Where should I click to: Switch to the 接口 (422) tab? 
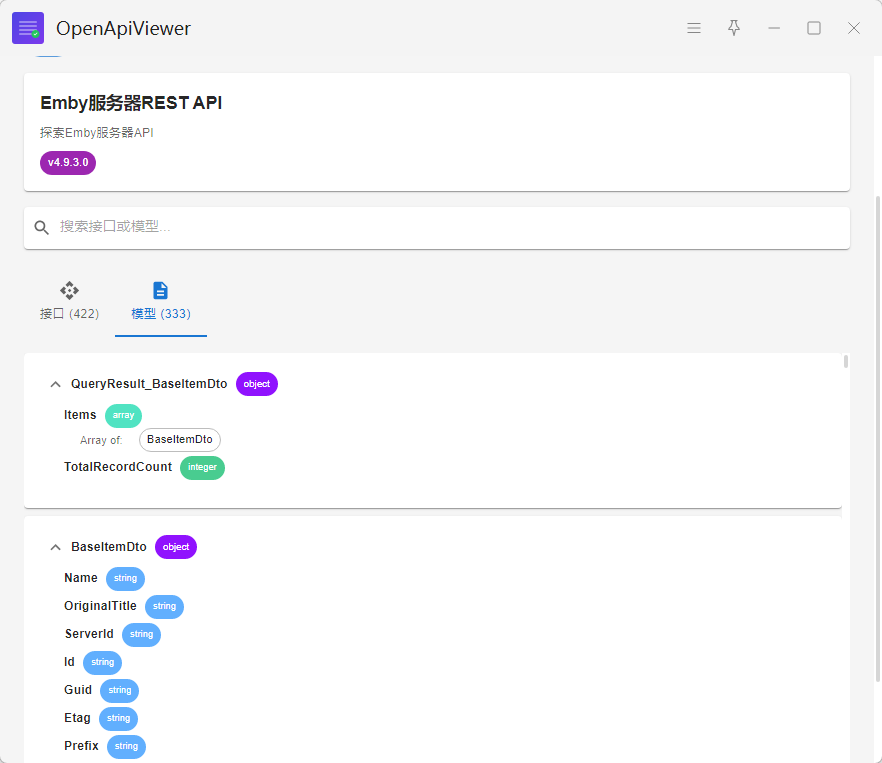[69, 313]
